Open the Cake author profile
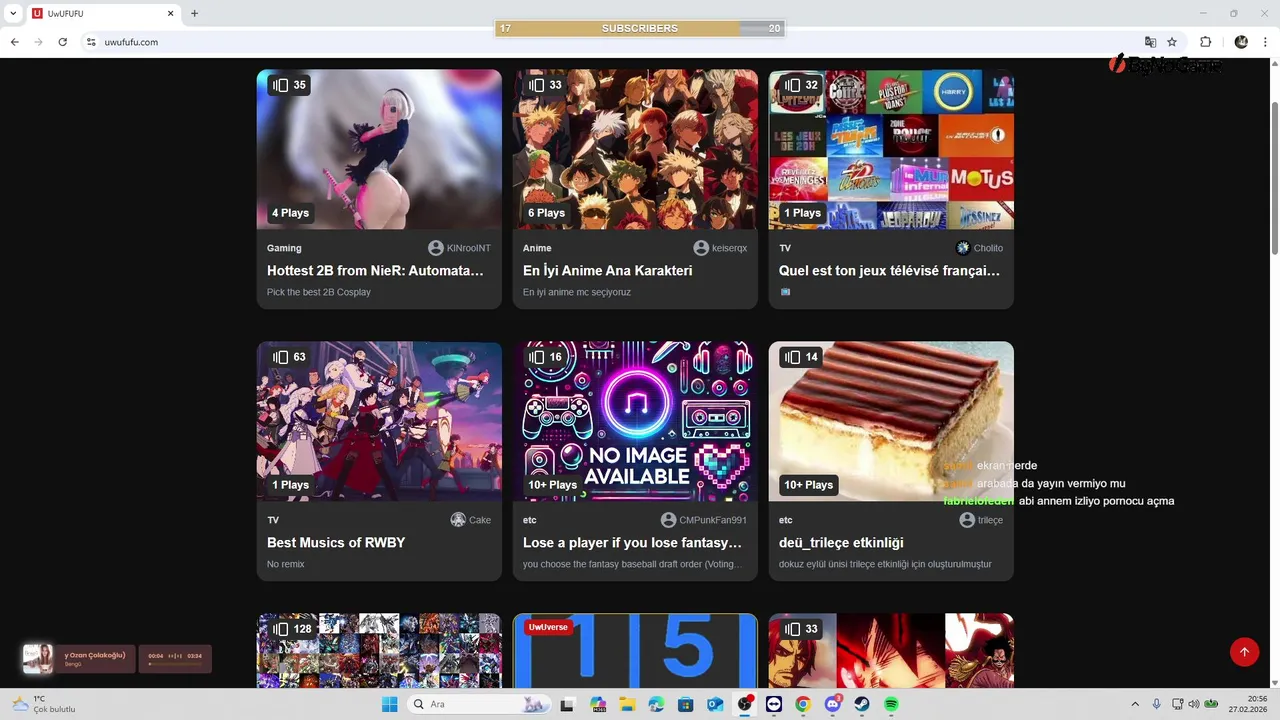Image resolution: width=1280 pixels, height=720 pixels. pyautogui.click(x=471, y=520)
